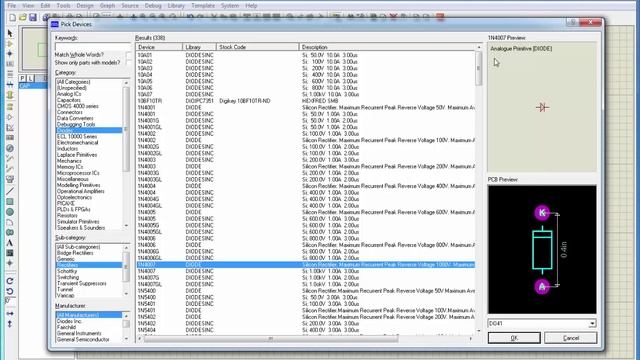
Task: Click Category list scrollbar thumb
Action: click(126, 129)
